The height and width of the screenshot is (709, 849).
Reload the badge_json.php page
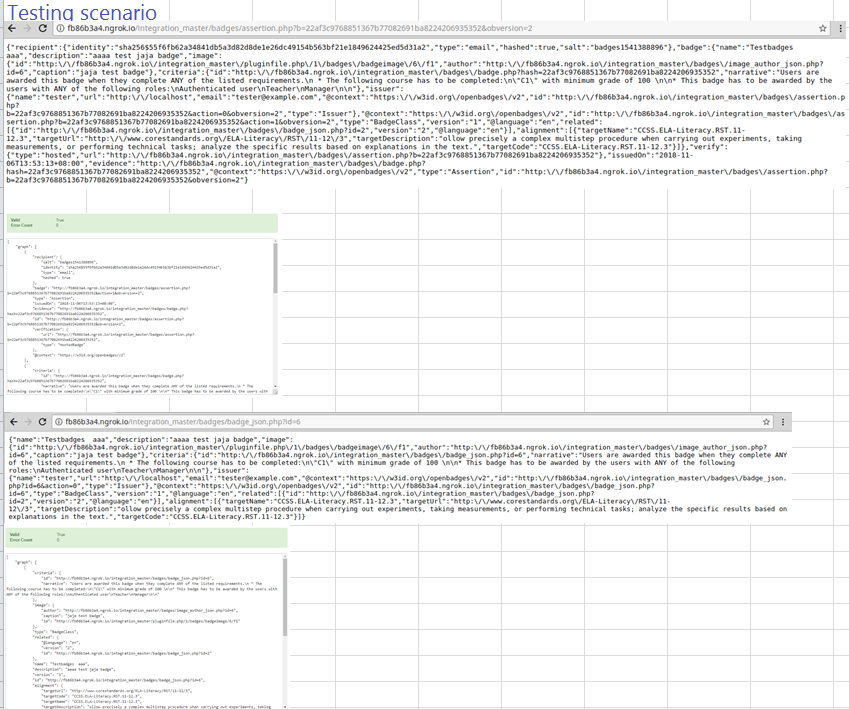pyautogui.click(x=42, y=421)
